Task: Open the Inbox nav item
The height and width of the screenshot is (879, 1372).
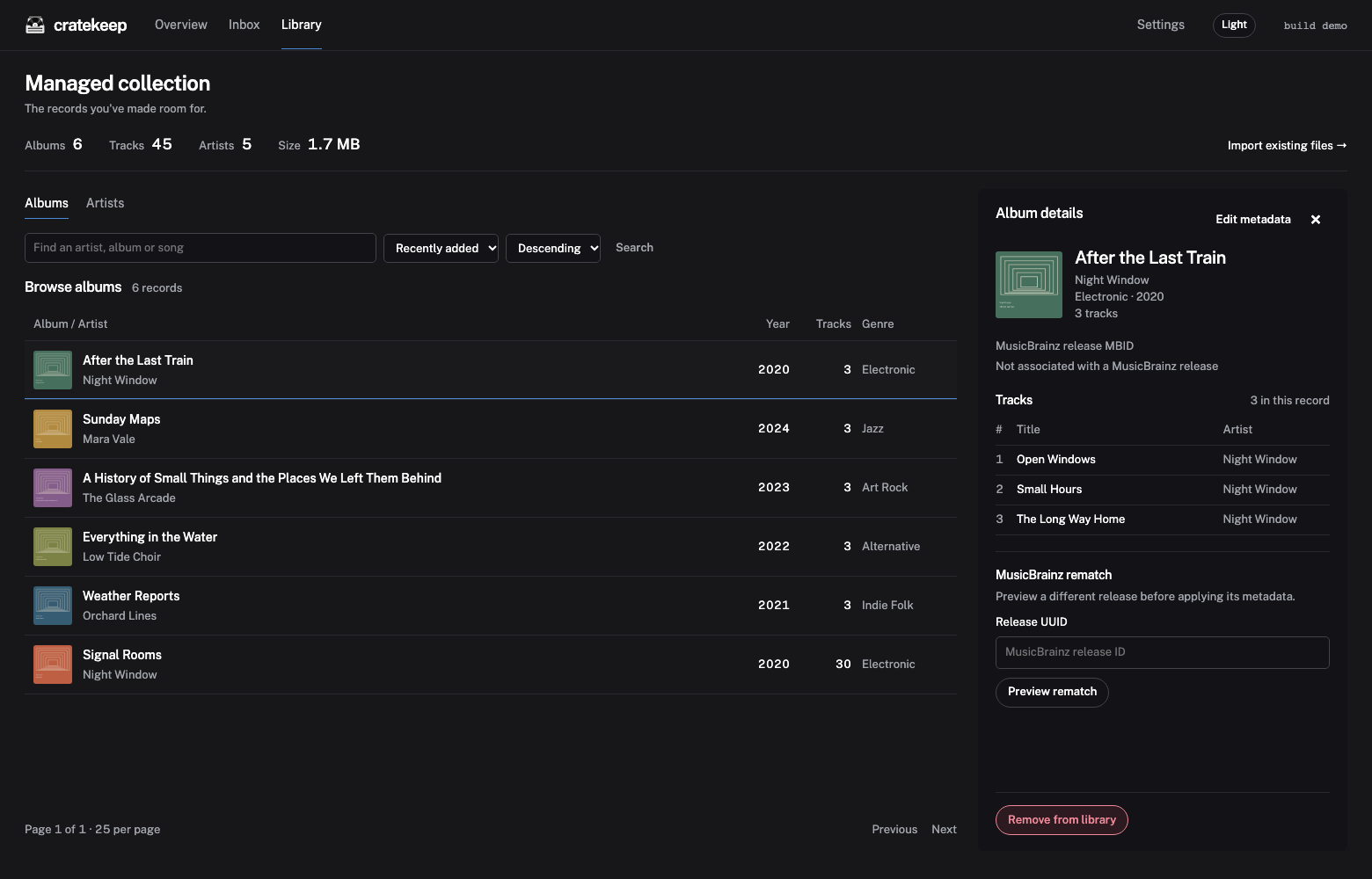Action: point(244,25)
